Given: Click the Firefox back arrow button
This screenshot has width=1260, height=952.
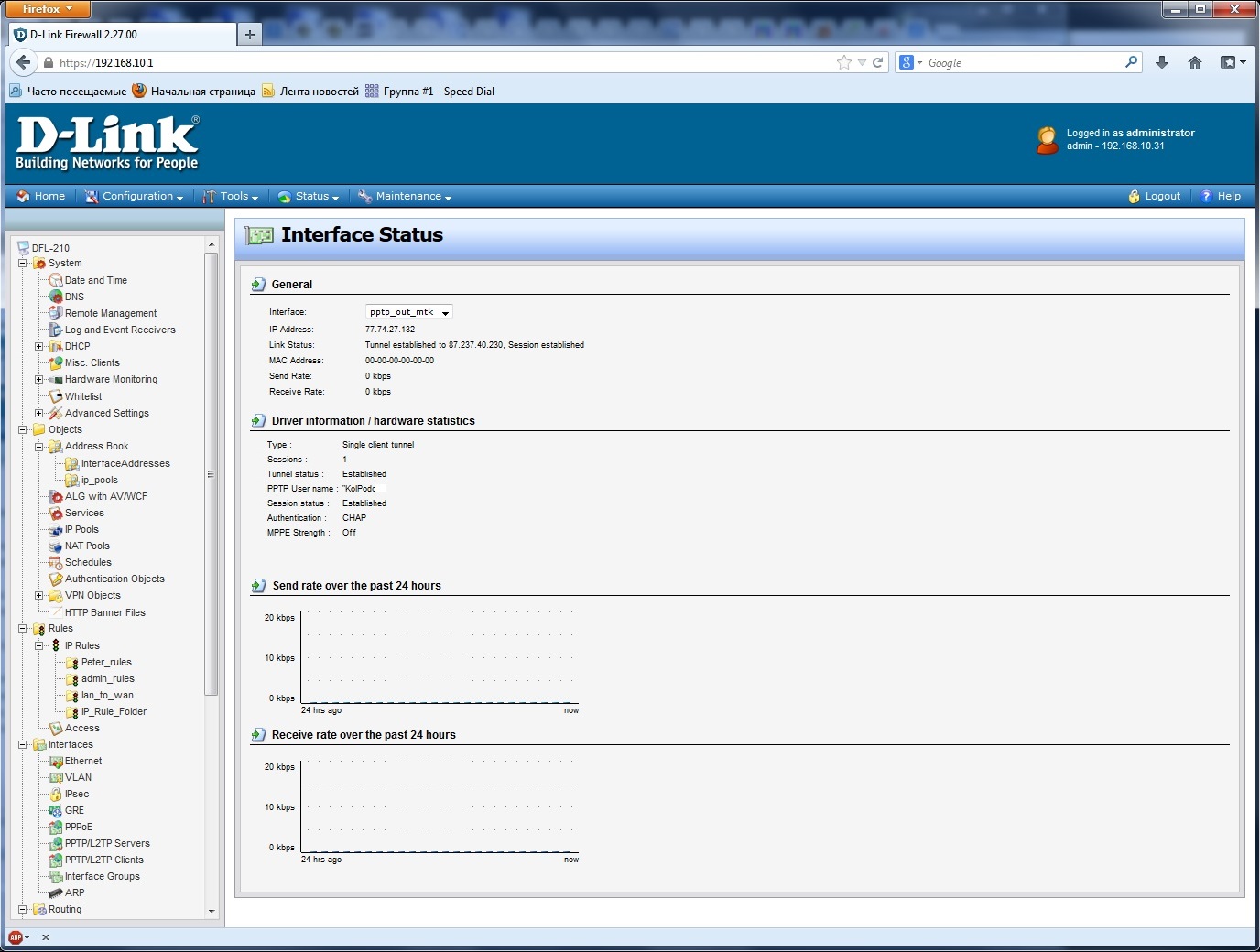Looking at the screenshot, I should click(x=23, y=62).
